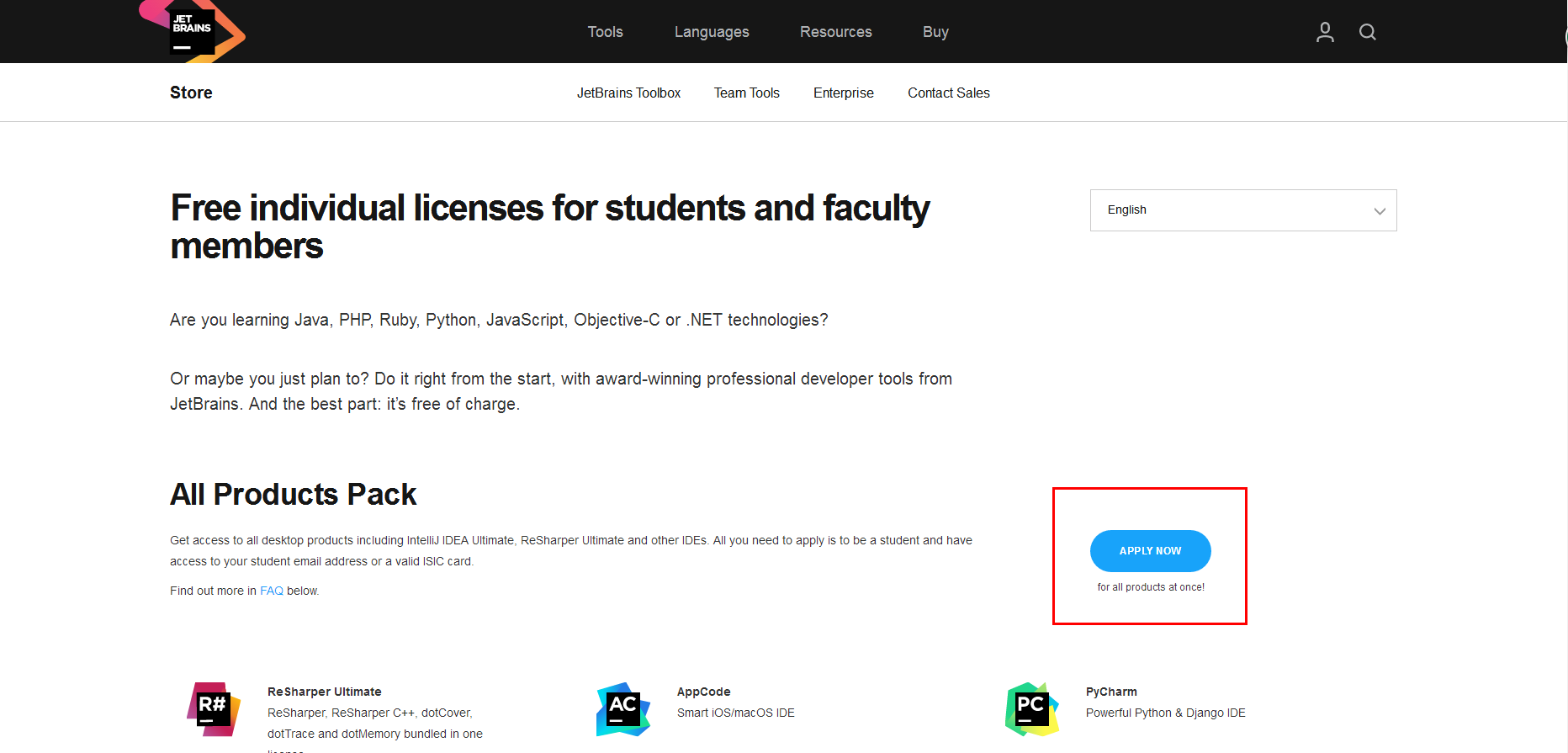Click the 'All Products Pack' heading

(293, 494)
